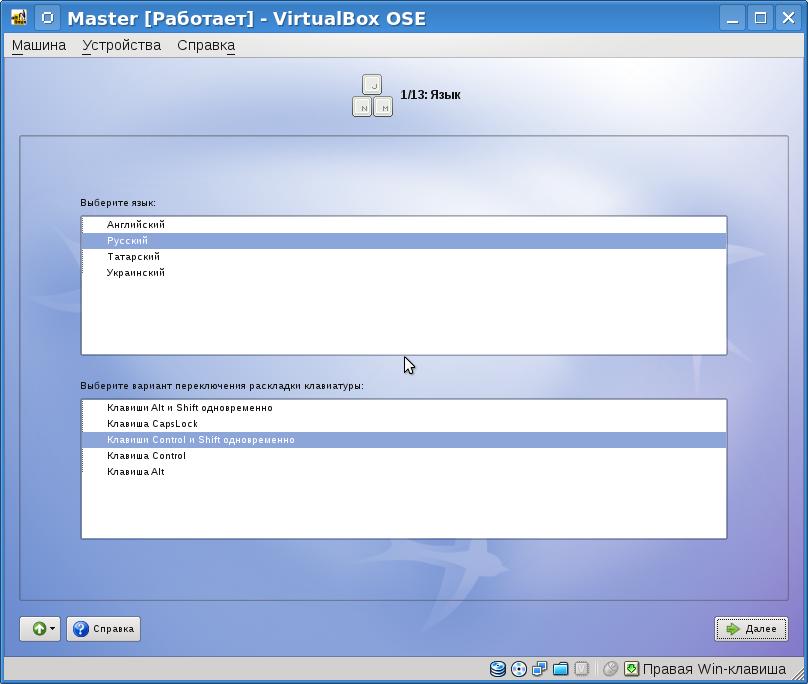Click the keyboard keys icon beside '1/13: Язык'

click(372, 96)
